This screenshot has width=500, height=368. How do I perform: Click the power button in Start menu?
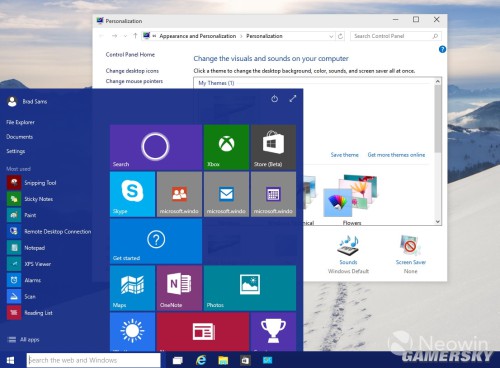(274, 99)
